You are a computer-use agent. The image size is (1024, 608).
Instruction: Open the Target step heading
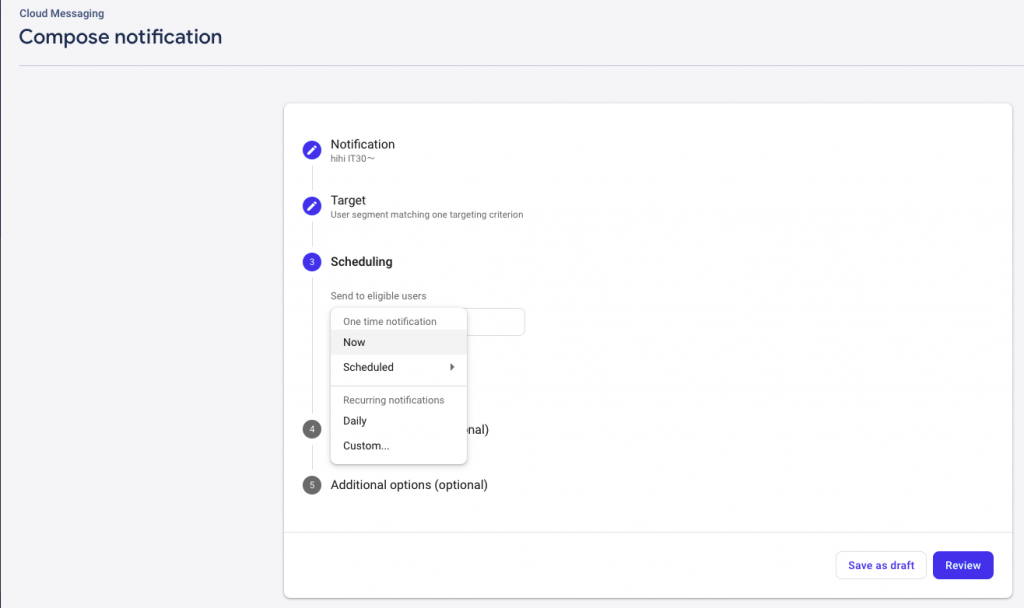coord(348,200)
